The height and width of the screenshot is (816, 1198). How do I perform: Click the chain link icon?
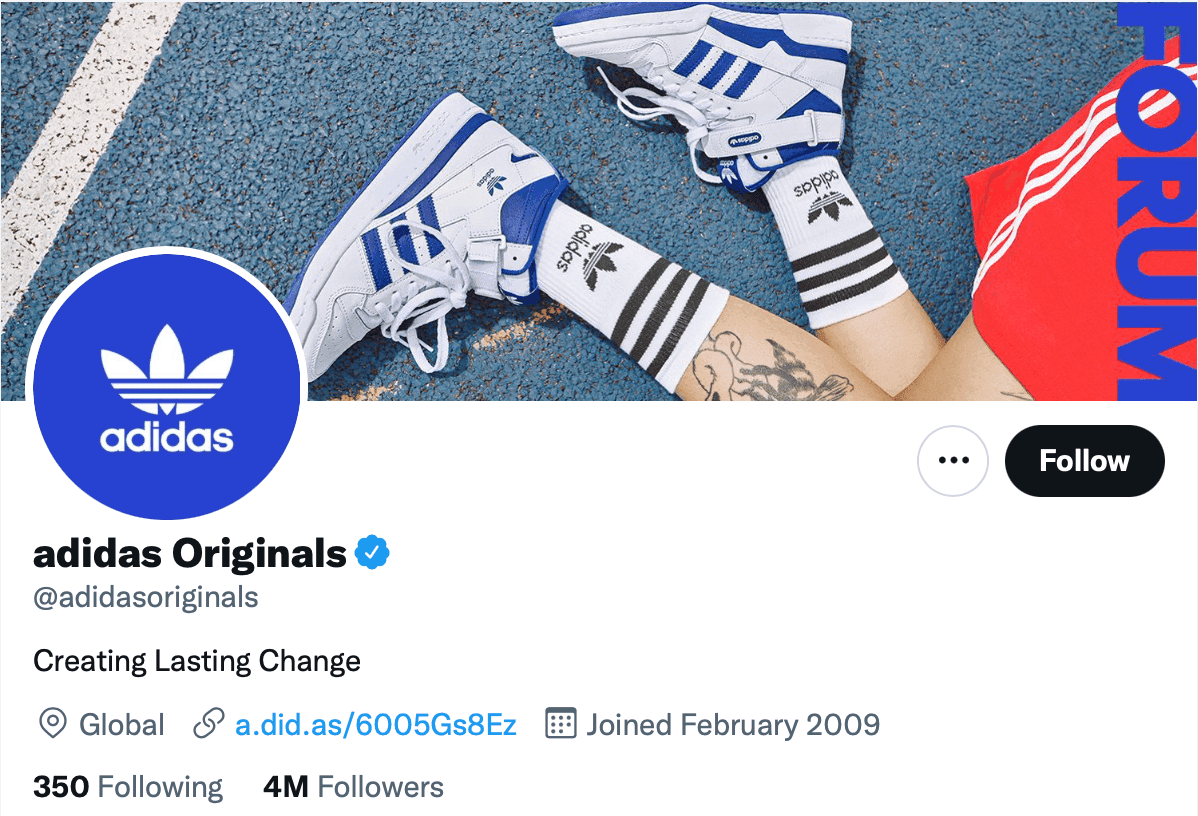tap(208, 724)
